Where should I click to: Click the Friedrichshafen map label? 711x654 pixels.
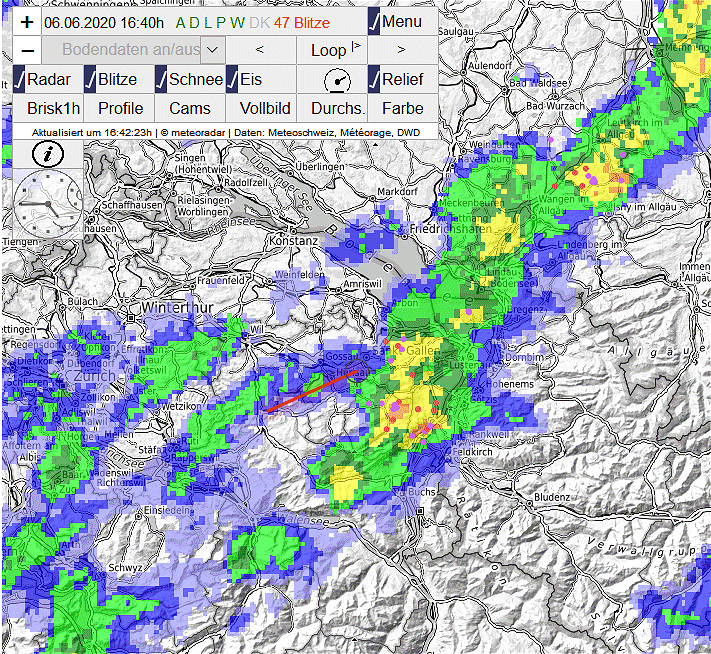tap(450, 229)
